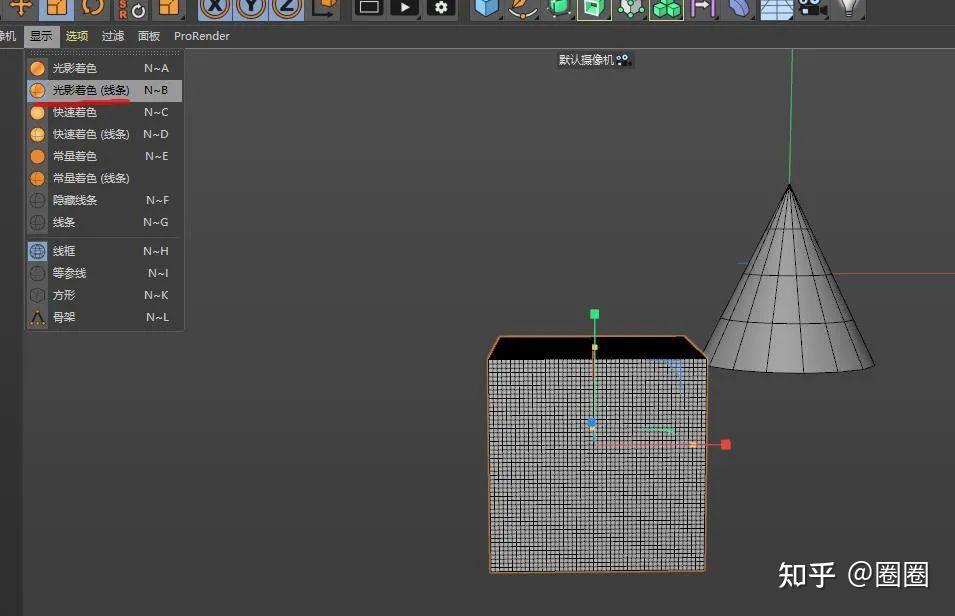Choose 快速着色 (线条) N~D
This screenshot has height=616, width=955.
pos(104,134)
